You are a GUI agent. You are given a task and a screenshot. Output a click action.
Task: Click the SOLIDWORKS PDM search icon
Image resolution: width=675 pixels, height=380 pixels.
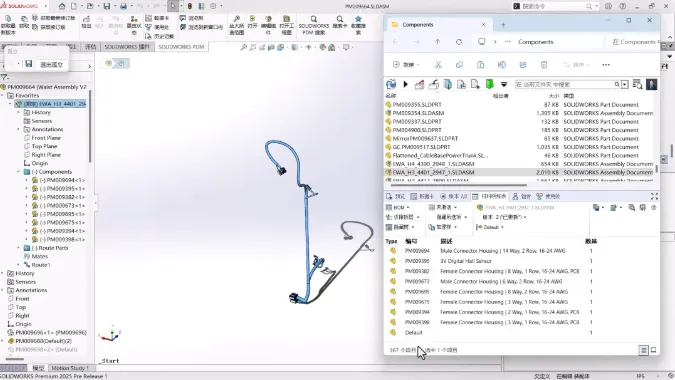(314, 19)
